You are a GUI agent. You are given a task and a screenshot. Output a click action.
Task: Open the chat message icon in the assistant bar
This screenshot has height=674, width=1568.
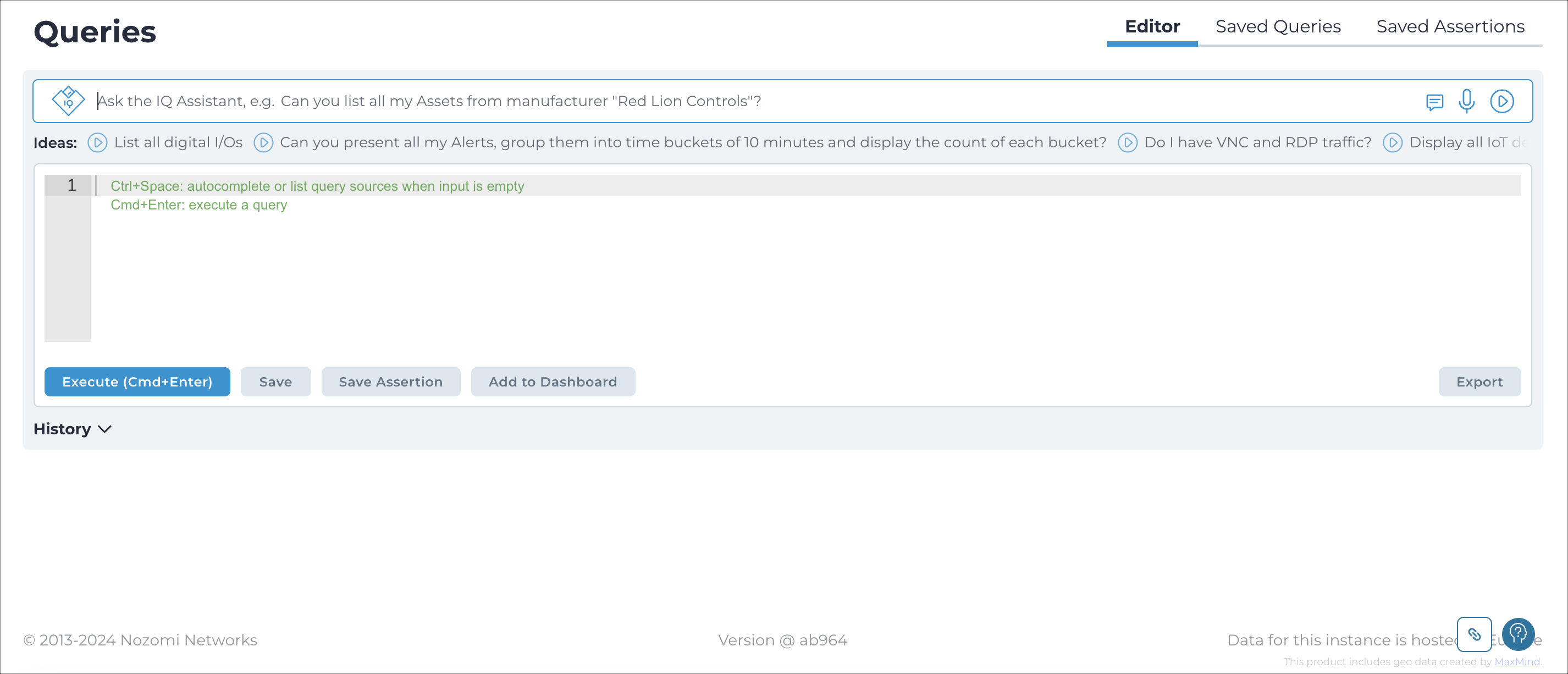(x=1434, y=102)
